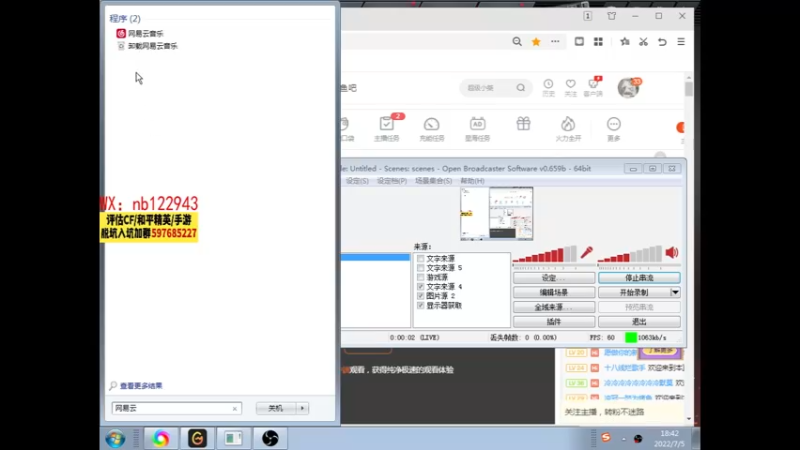
Task: Click the browser reader window icon
Action: pos(579,42)
